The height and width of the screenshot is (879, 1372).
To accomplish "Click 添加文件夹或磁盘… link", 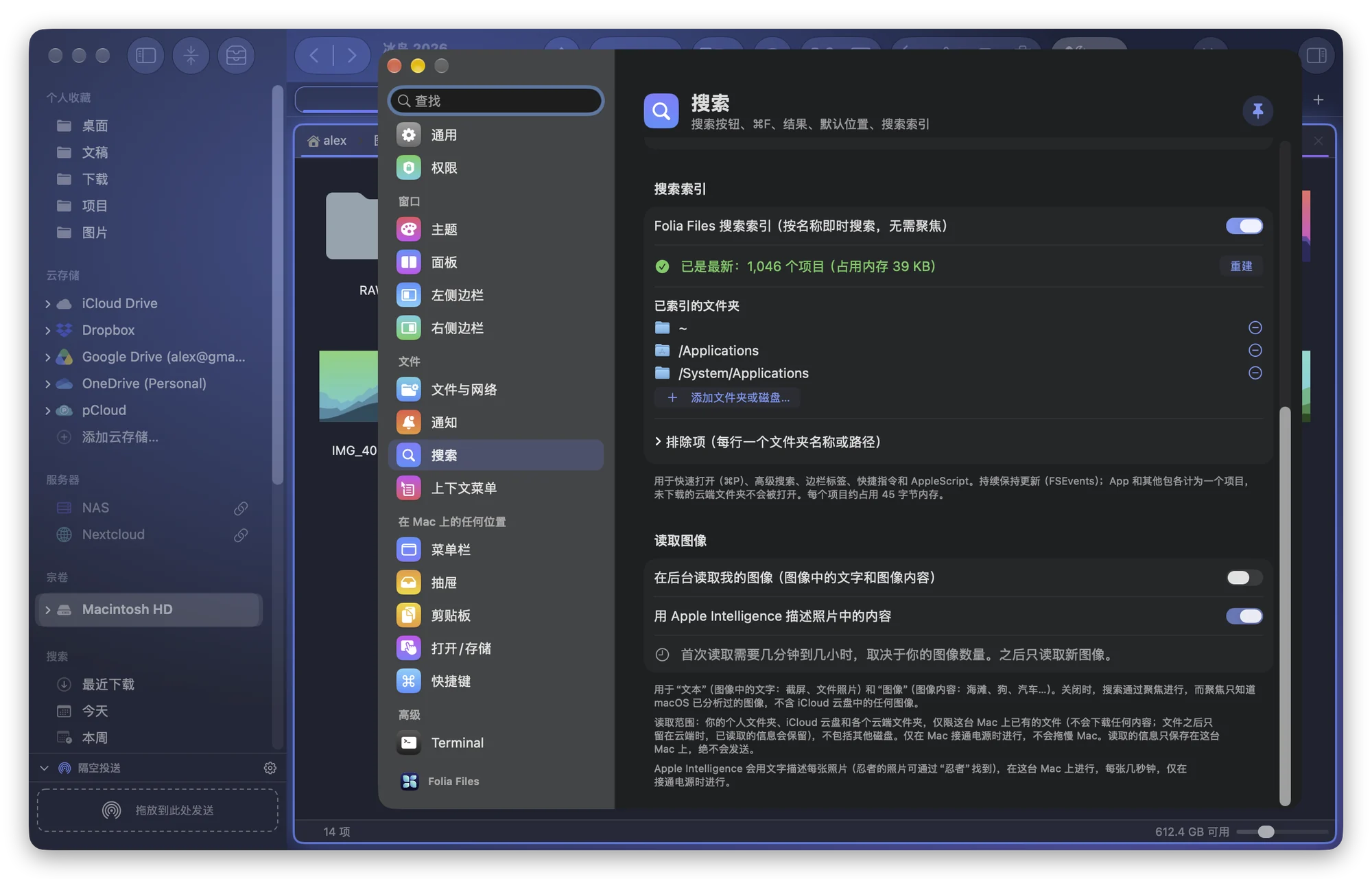I will pyautogui.click(x=729, y=398).
